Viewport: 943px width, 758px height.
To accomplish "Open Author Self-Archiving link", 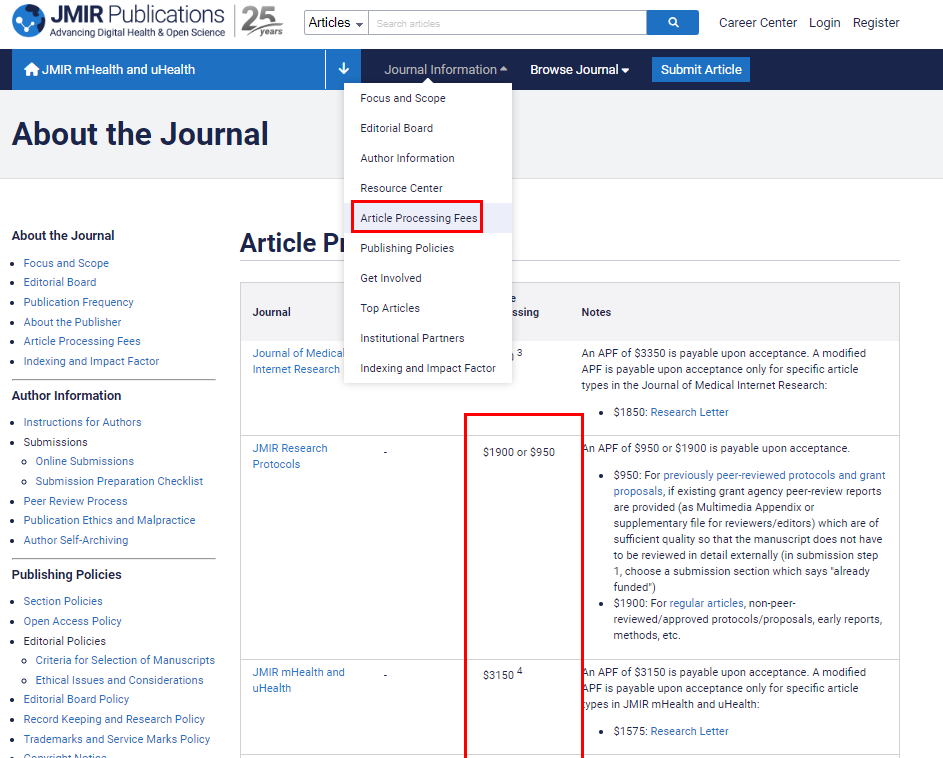I will click(x=76, y=540).
